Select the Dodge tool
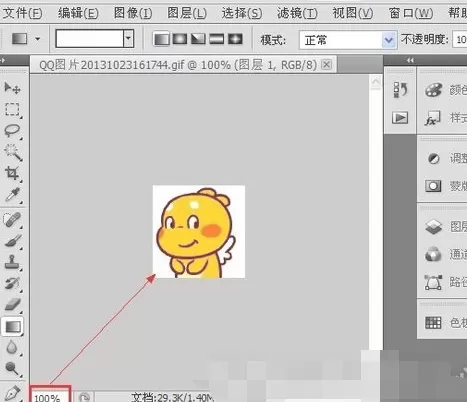This screenshot has height=402, width=467. click(12, 369)
